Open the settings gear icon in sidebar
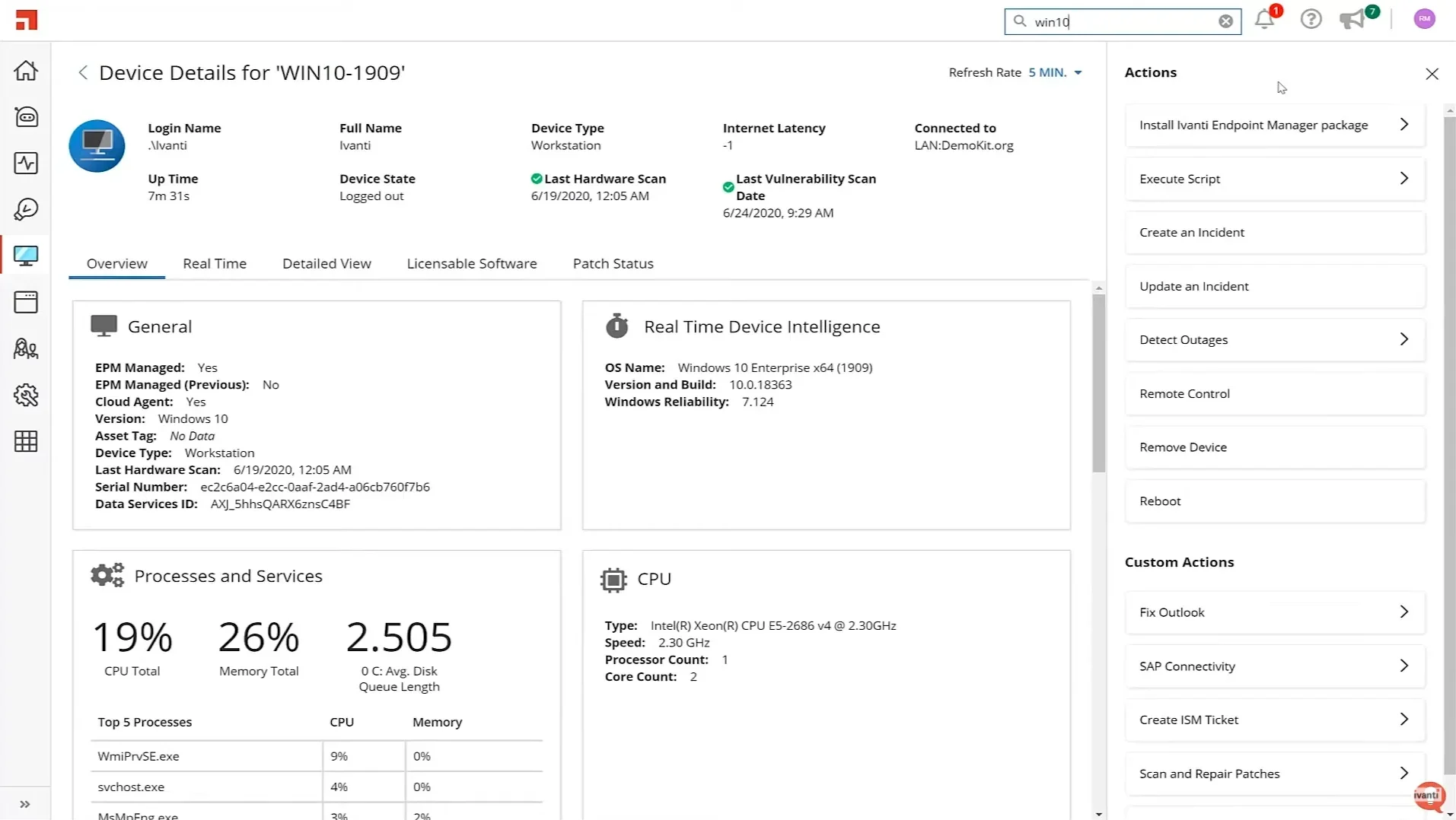The image size is (1456, 820). click(x=26, y=395)
